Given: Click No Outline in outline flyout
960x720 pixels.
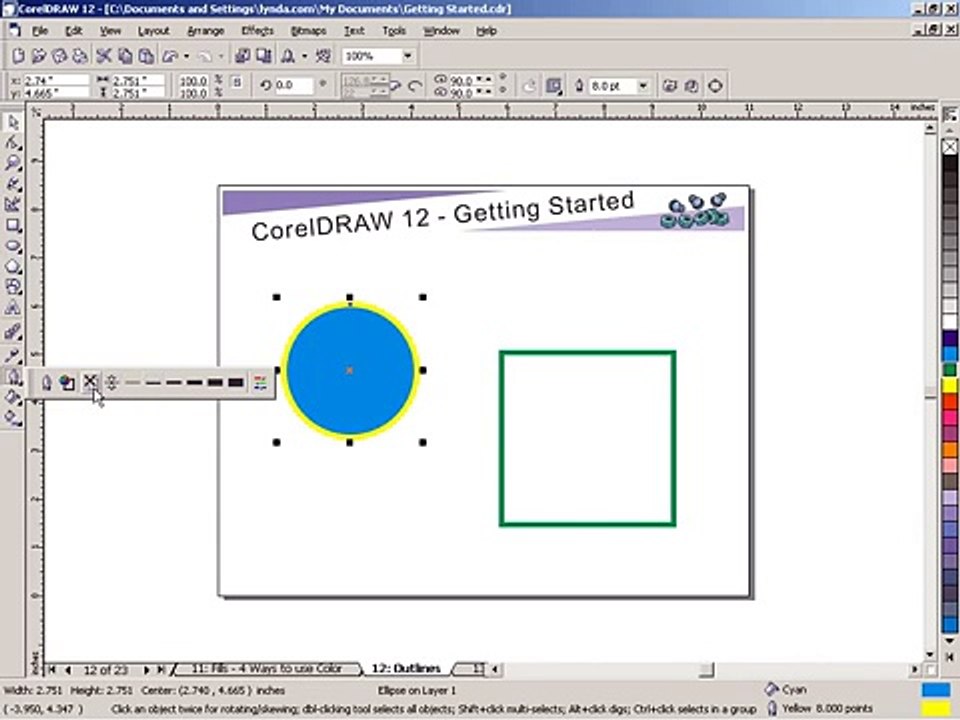Looking at the screenshot, I should (90, 382).
